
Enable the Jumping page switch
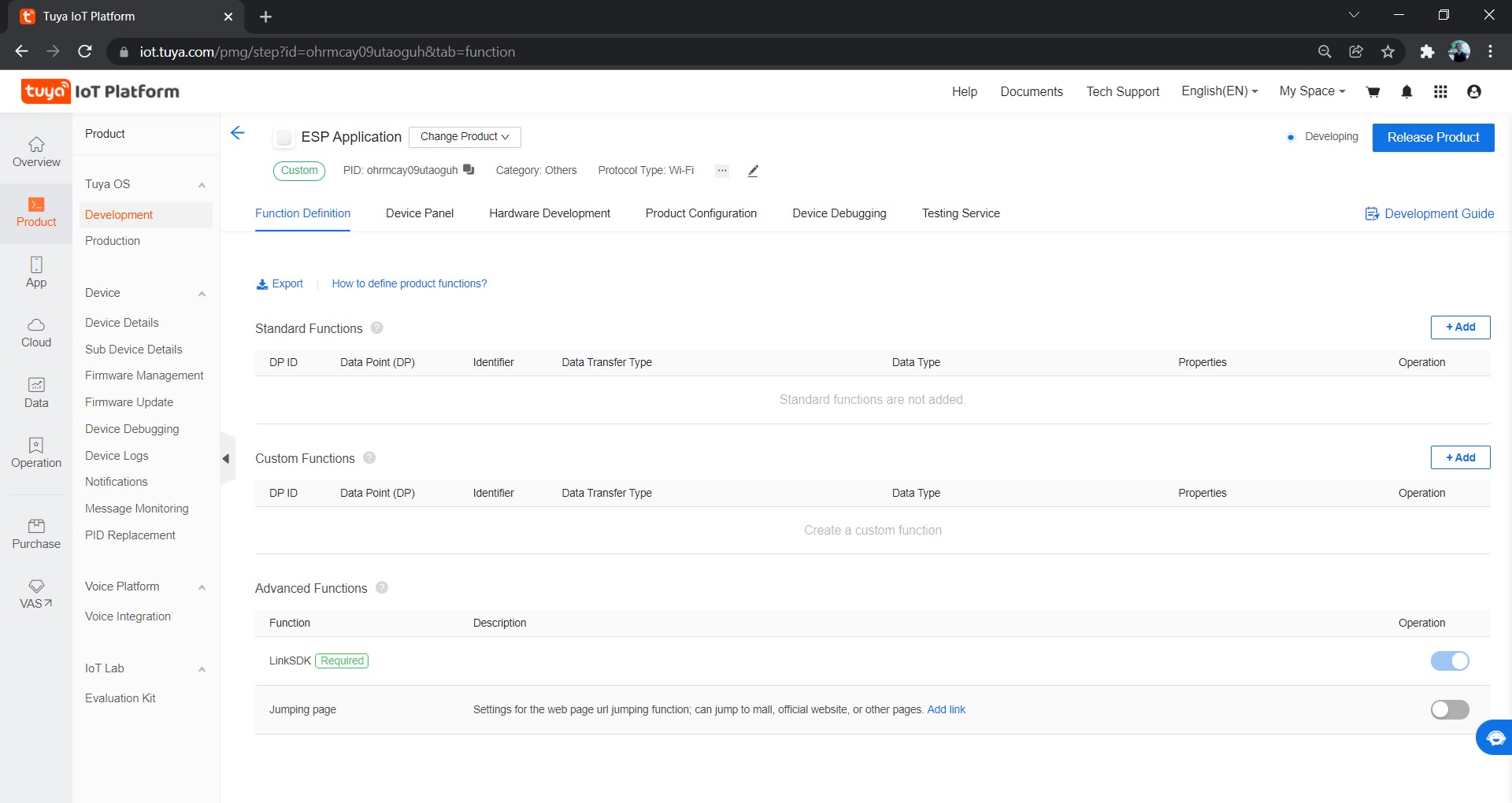tap(1450, 709)
